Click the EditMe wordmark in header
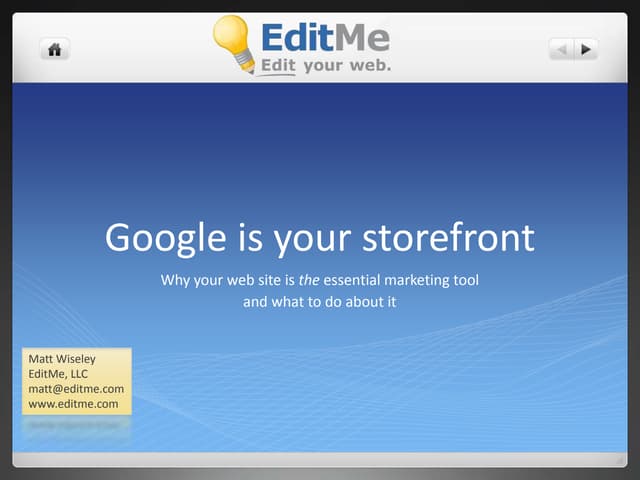640x480 pixels. click(x=325, y=37)
